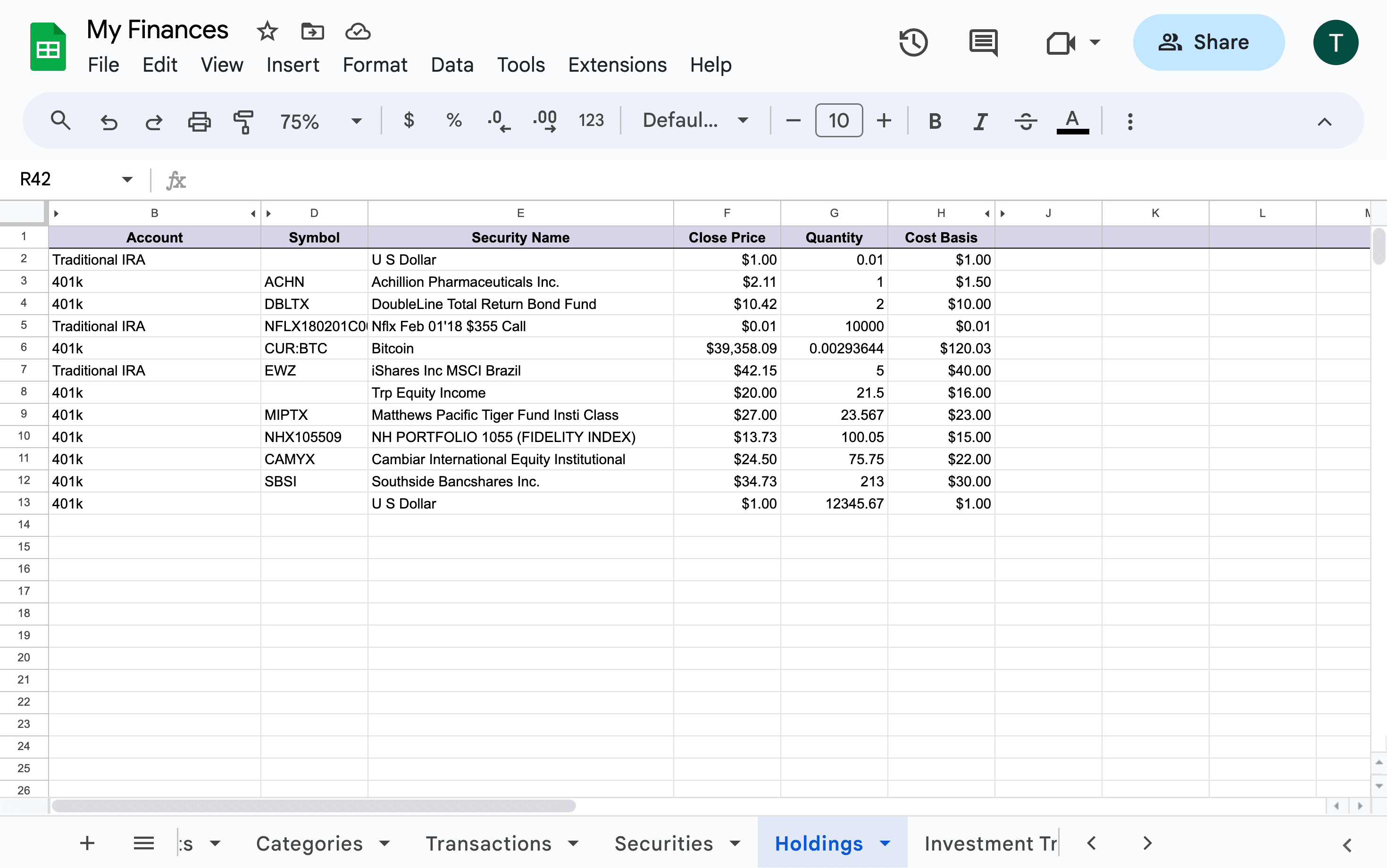Switch to the Securities sheet tab
Image resolution: width=1387 pixels, height=868 pixels.
point(664,843)
